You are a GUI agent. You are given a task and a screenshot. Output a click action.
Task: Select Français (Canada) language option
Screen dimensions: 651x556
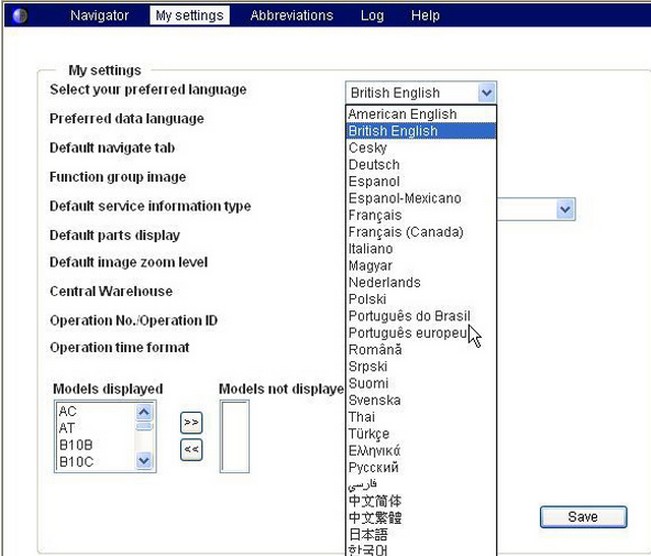click(421, 232)
